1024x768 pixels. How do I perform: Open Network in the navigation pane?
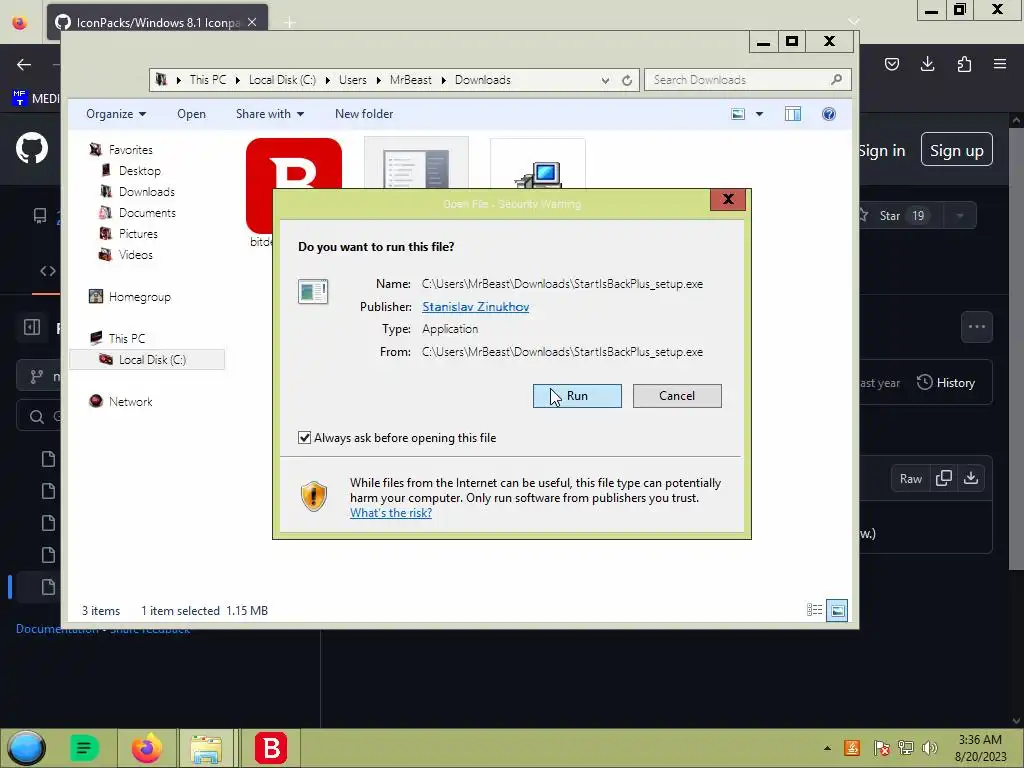[130, 402]
